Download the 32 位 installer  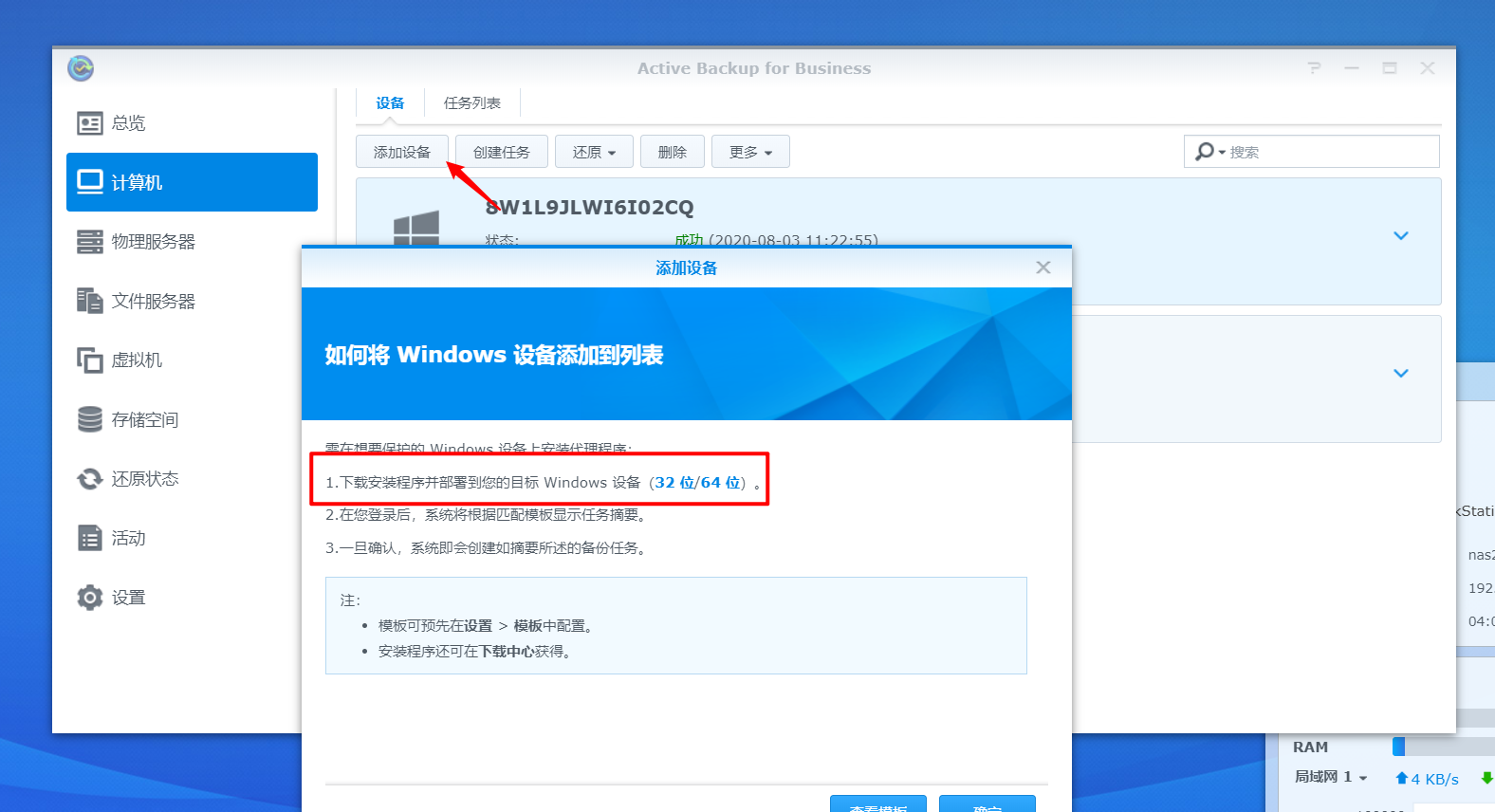pos(674,483)
